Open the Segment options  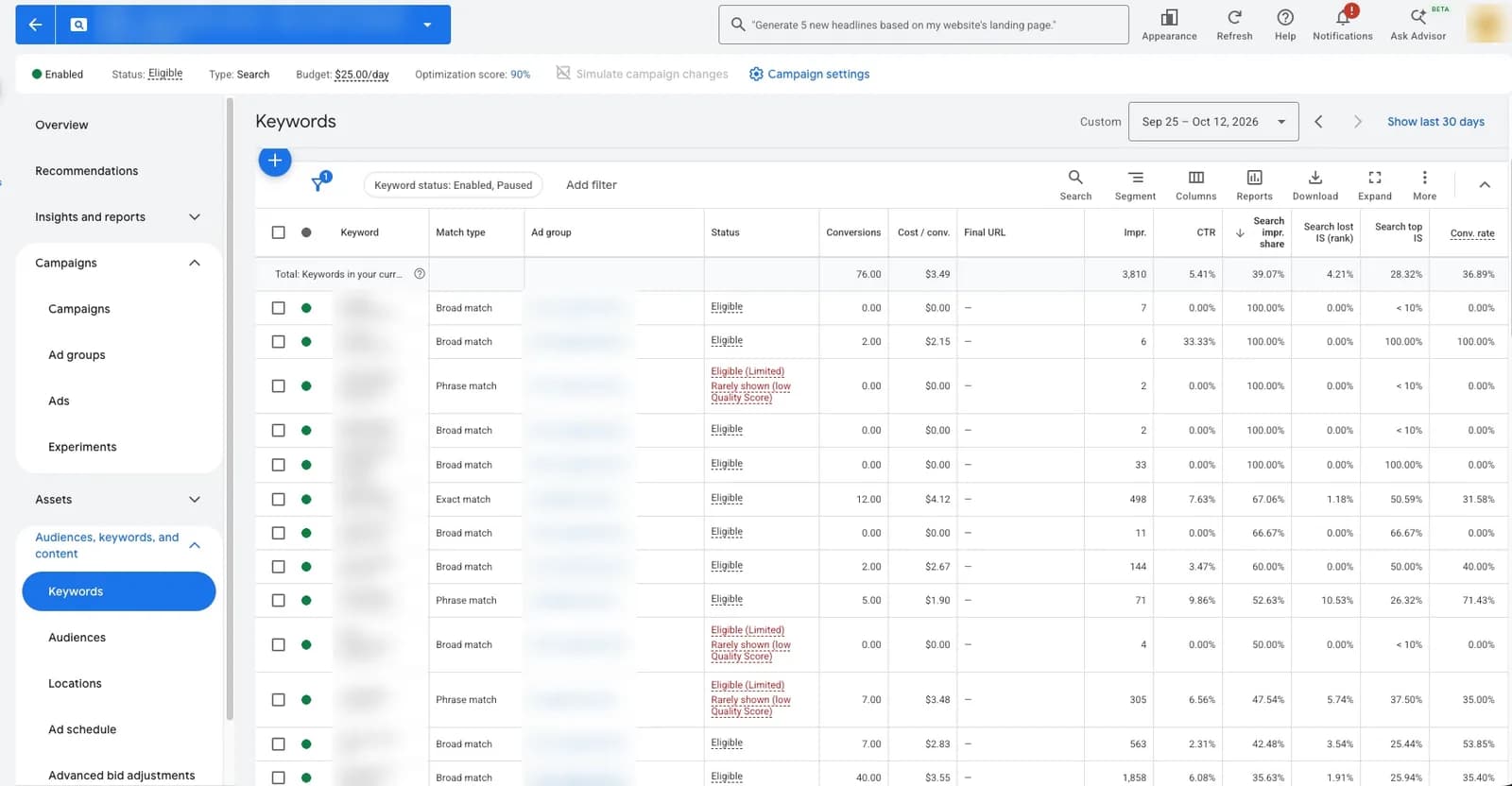click(x=1135, y=184)
